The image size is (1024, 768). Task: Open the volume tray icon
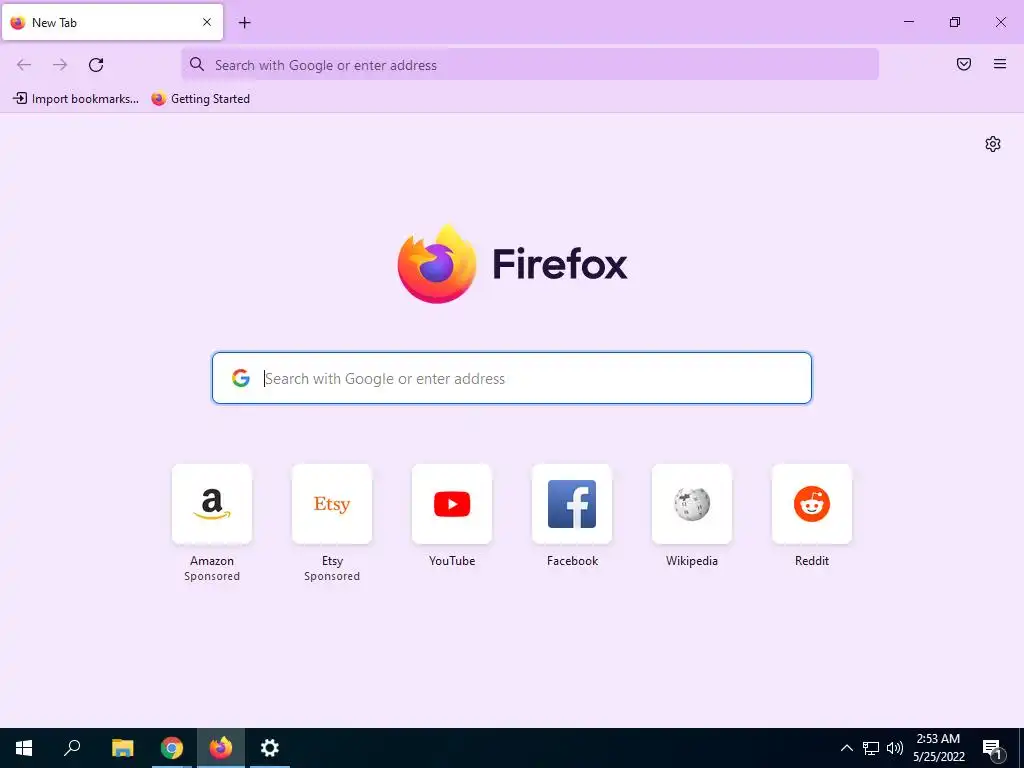click(x=895, y=748)
